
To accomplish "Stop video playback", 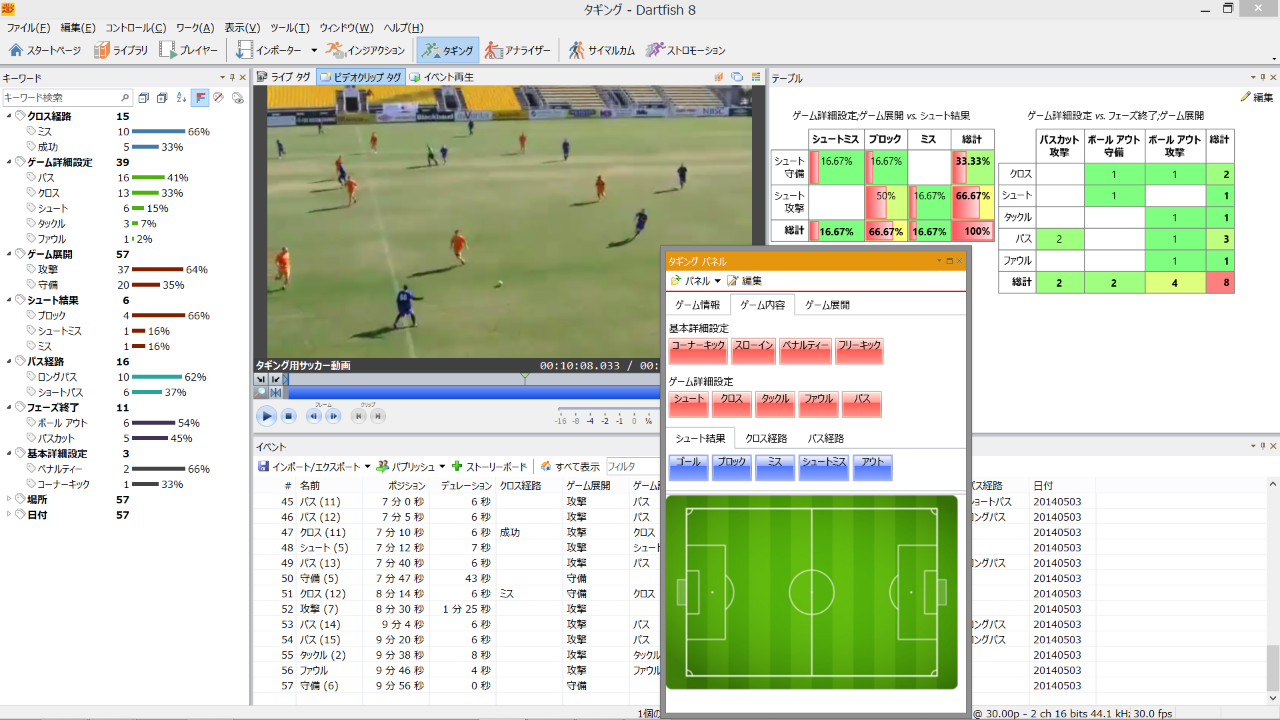I will tap(288, 416).
